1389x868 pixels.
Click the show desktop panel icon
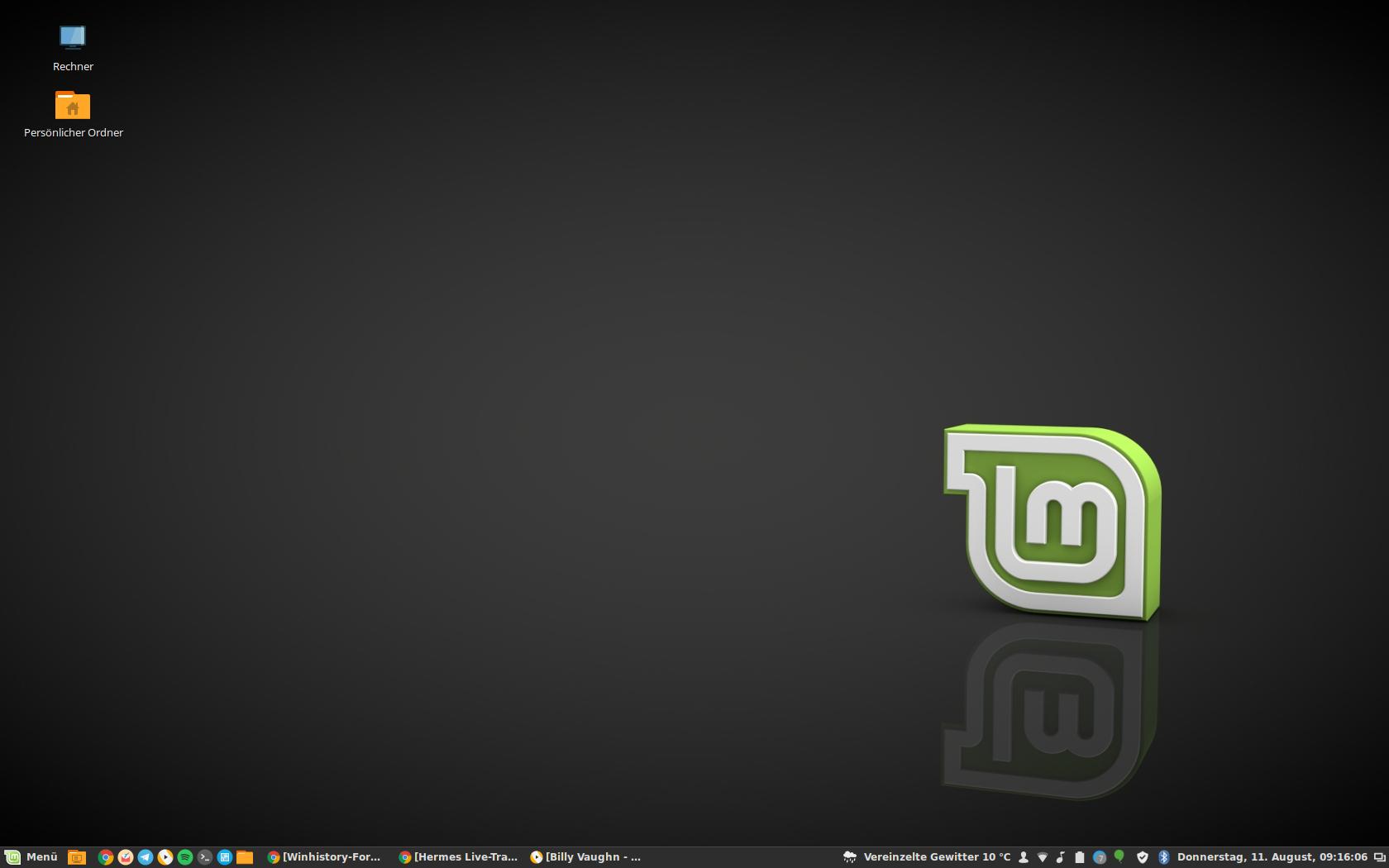(x=77, y=857)
